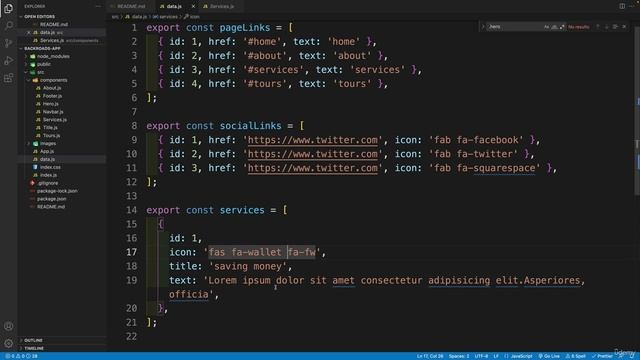
Task: Open Hero.js in the file tree
Action: point(51,104)
